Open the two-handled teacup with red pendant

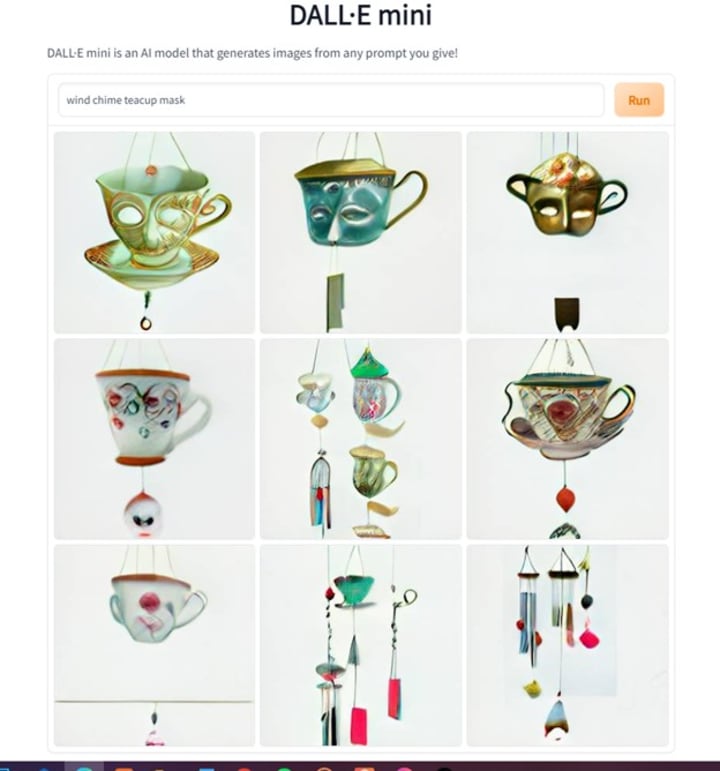(x=568, y=439)
